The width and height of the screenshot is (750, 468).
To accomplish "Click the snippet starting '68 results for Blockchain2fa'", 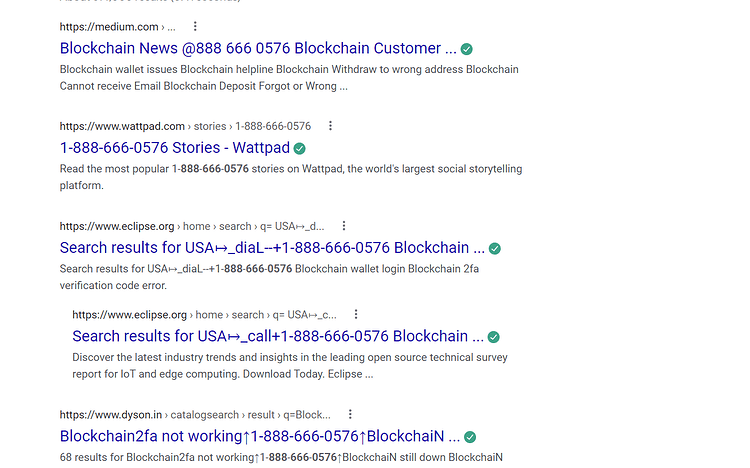I will 281,457.
